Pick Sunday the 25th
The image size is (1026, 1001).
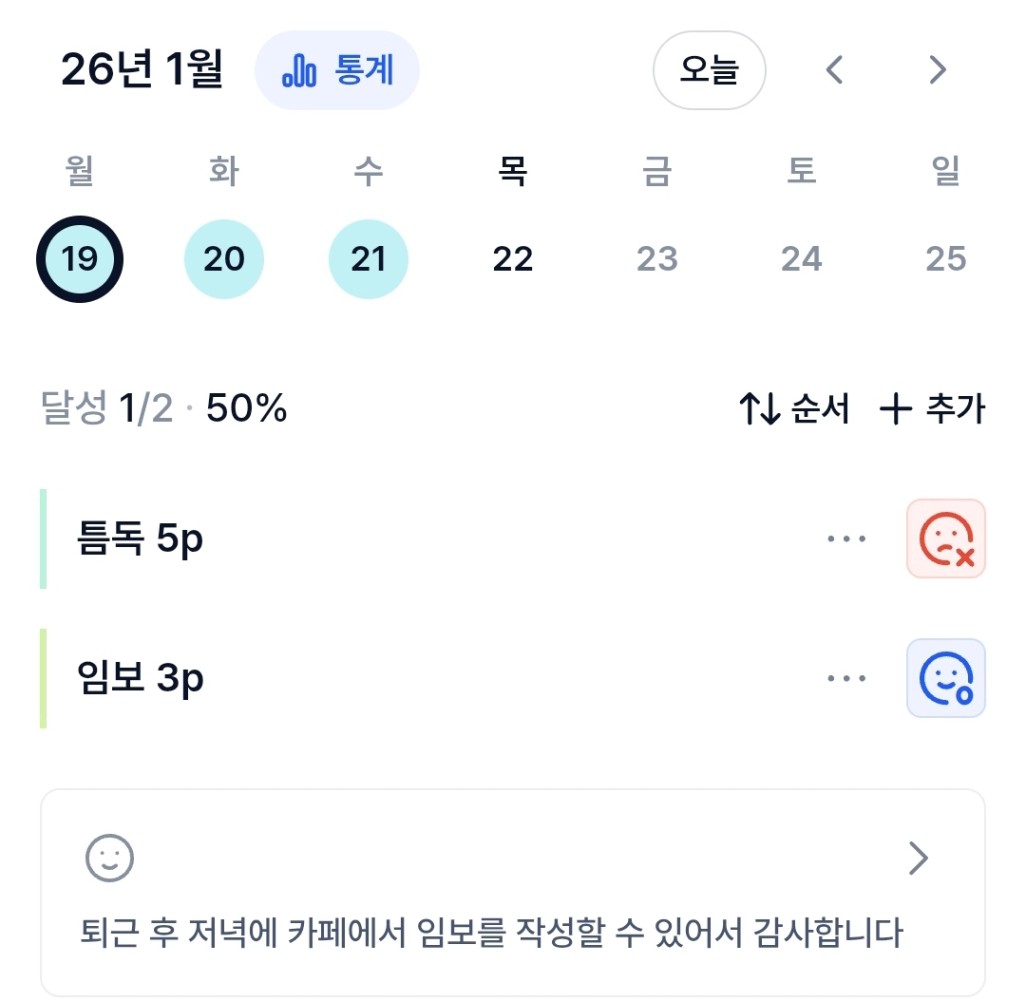pyautogui.click(x=945, y=260)
